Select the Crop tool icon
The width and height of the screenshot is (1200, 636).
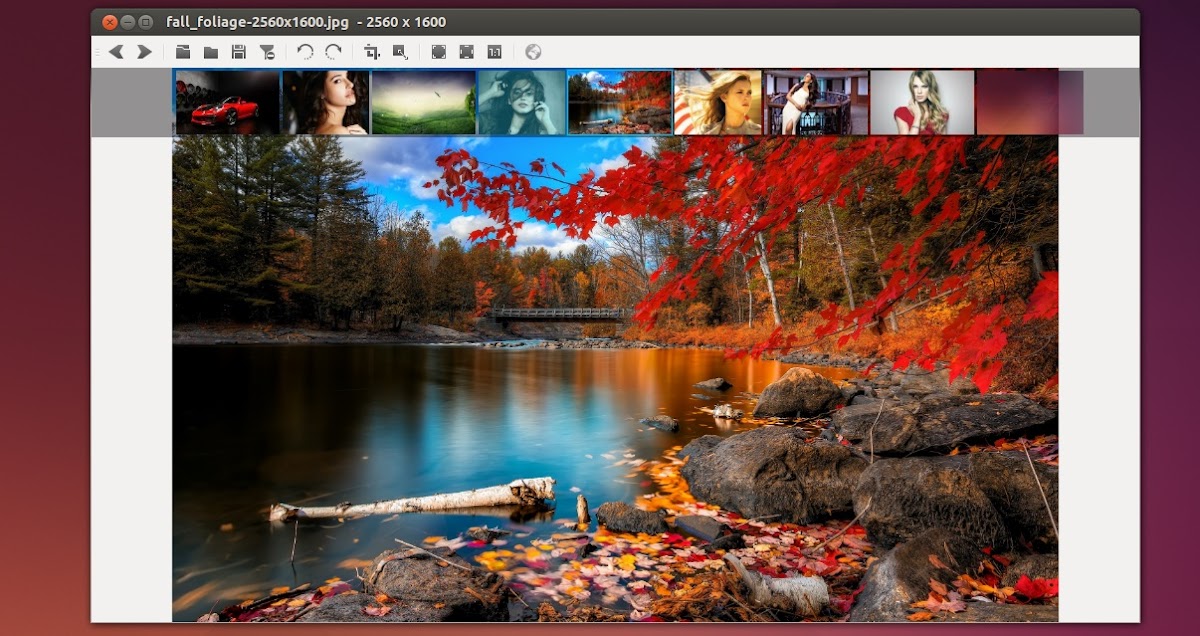[372, 52]
